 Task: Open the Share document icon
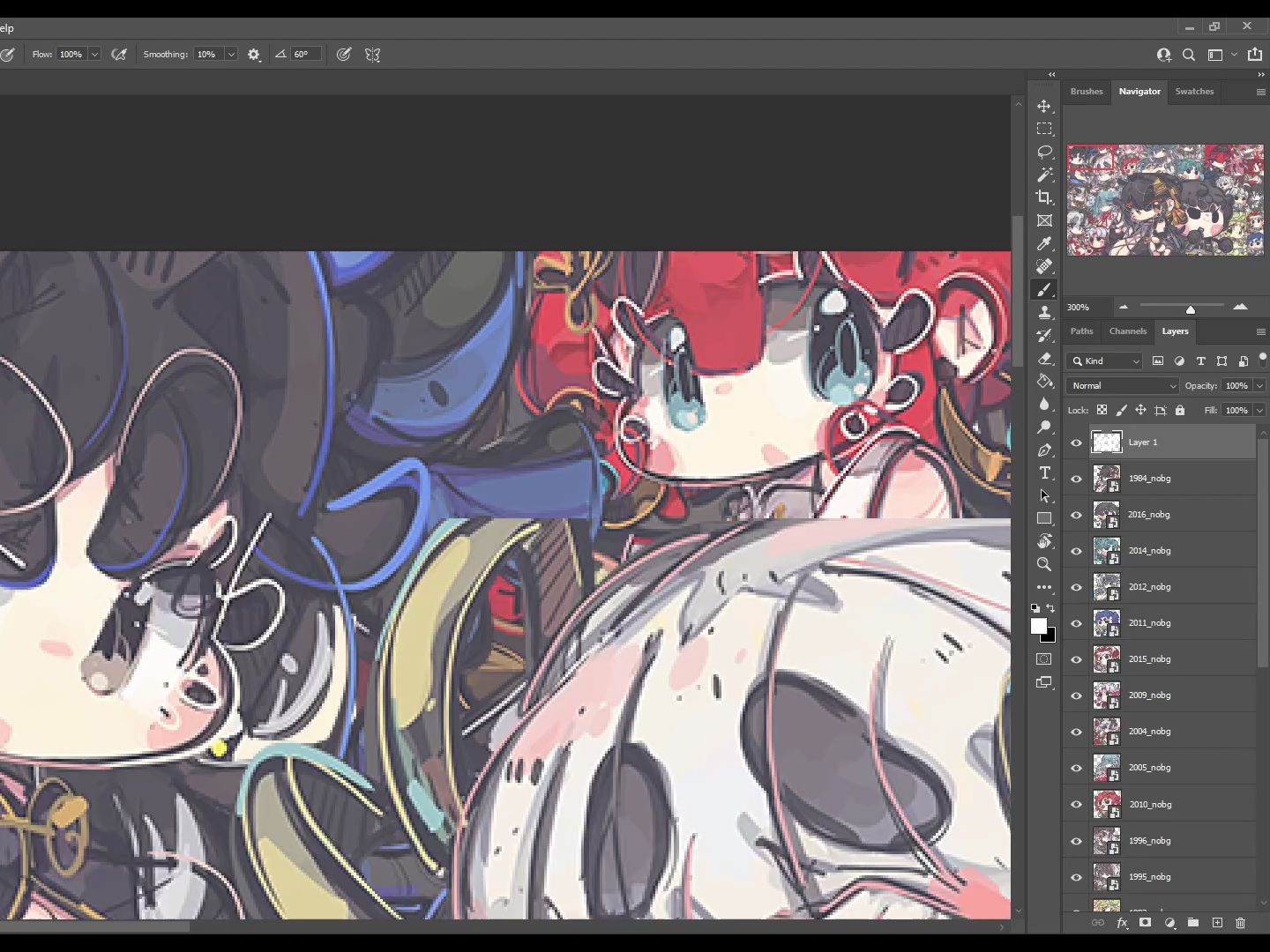[1255, 55]
